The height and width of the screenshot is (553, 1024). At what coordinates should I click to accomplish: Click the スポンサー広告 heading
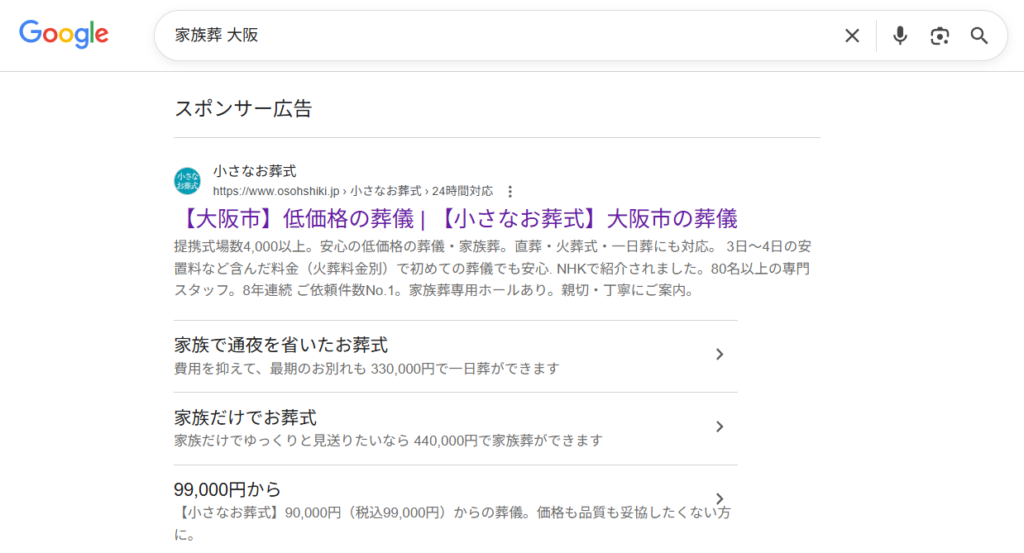[x=243, y=108]
